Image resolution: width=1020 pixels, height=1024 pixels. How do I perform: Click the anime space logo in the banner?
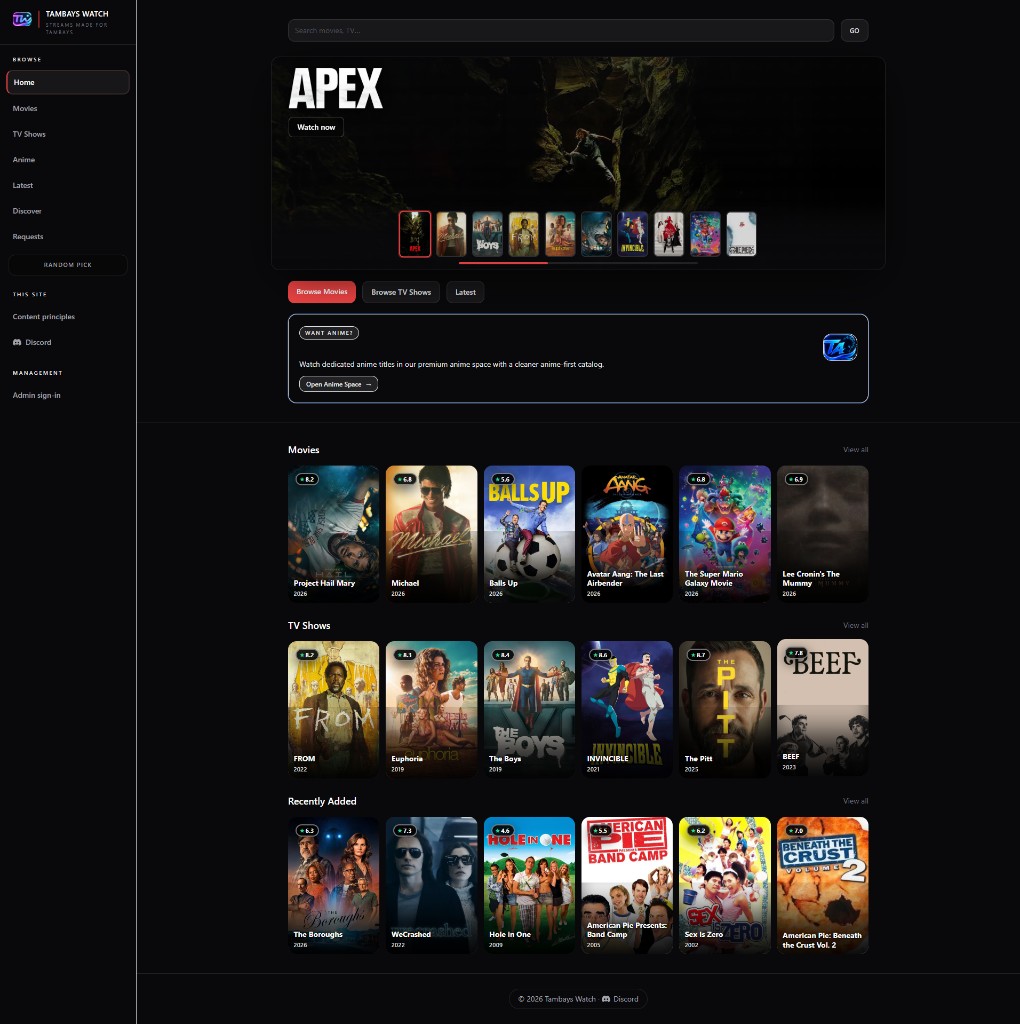click(x=840, y=347)
